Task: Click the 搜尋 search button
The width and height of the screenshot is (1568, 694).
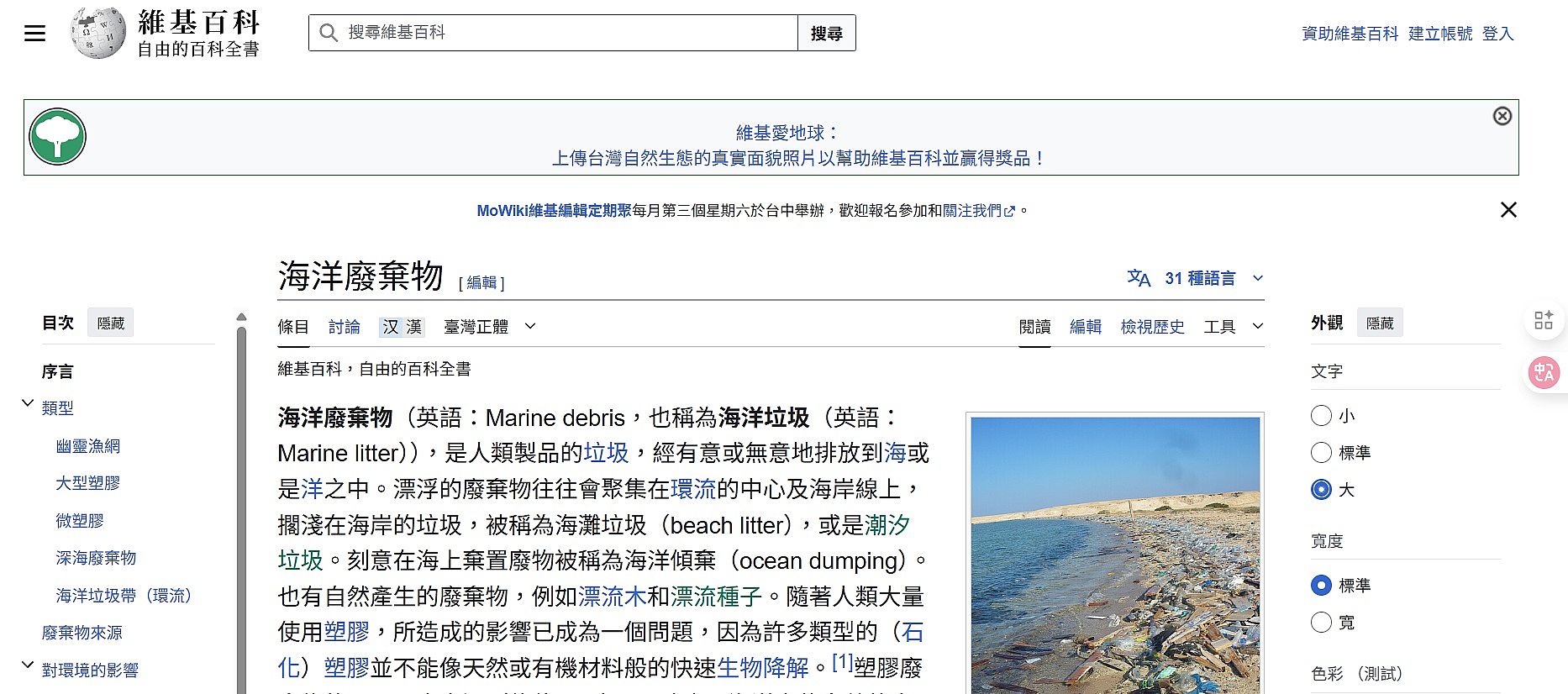Action: 826,34
